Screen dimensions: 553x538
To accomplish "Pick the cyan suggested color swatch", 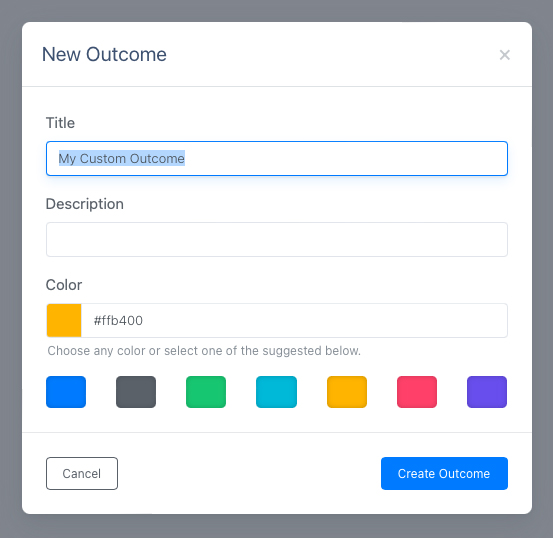I will (x=276, y=392).
